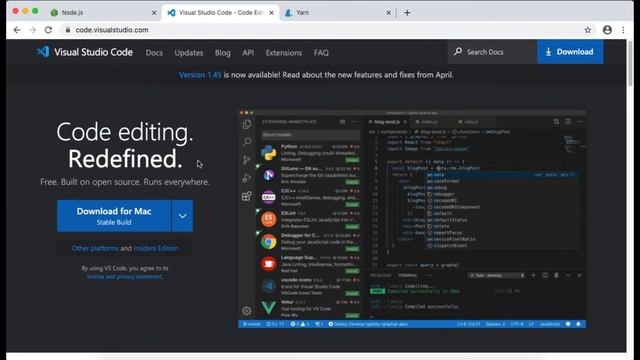Open license and privacy statement link

124,277
